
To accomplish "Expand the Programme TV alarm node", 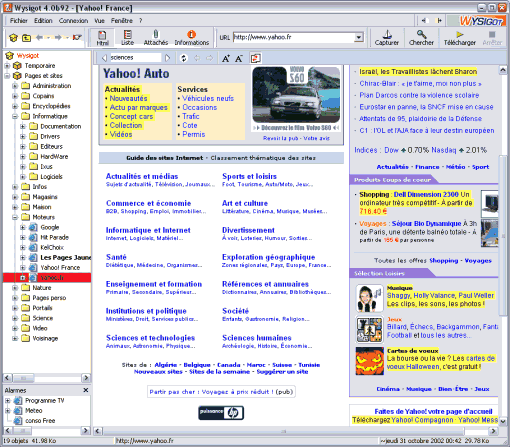I will 7,401.
